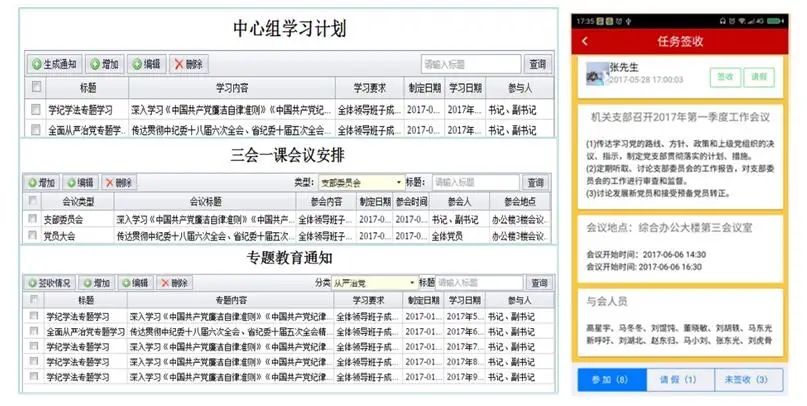Click 删除 in 中心组学习计划 toolbar

(x=188, y=64)
